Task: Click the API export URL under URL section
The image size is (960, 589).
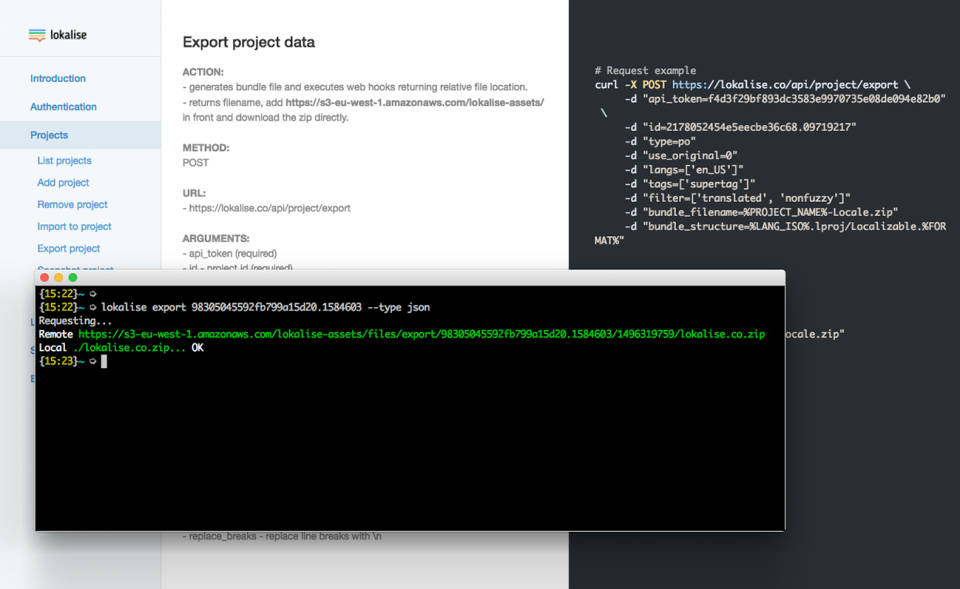Action: [269, 208]
